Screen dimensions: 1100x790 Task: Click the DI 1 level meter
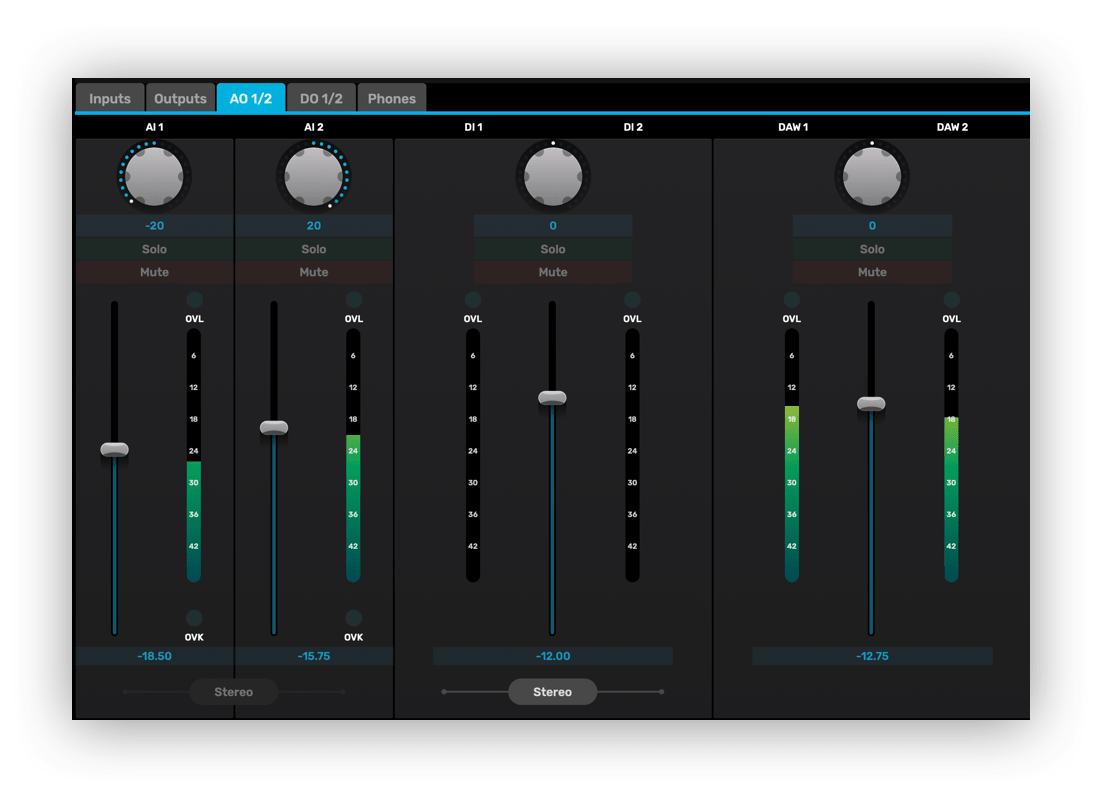coord(473,455)
